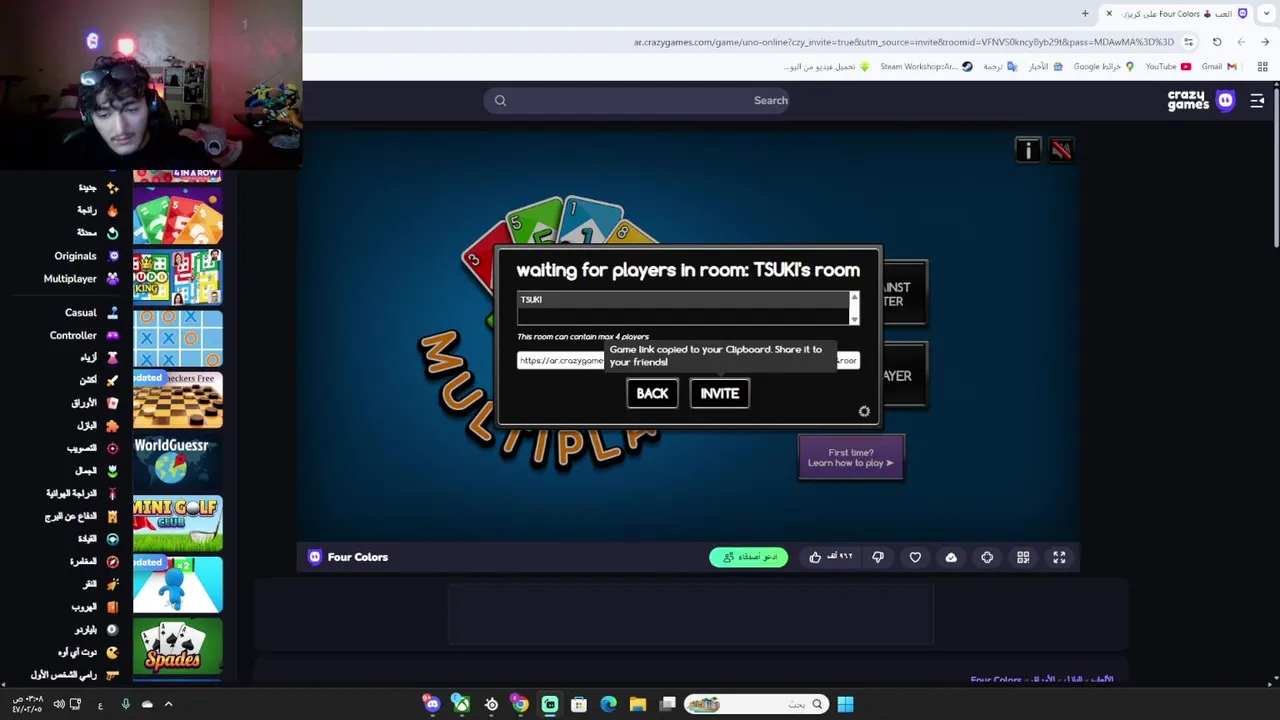Open the QR code icon

[1023, 557]
